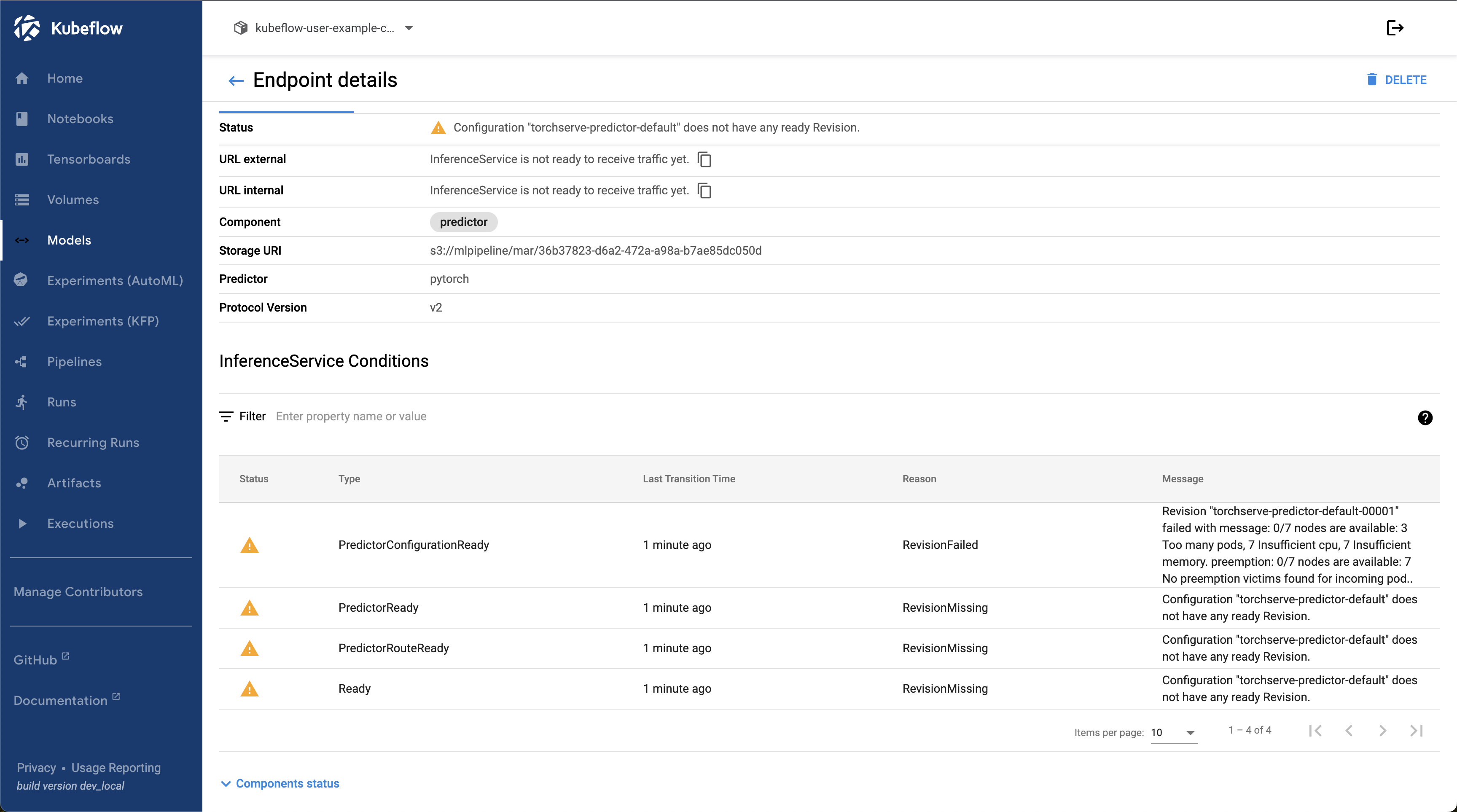1457x812 pixels.
Task: Open help icon for the filter table
Action: pos(1425,417)
